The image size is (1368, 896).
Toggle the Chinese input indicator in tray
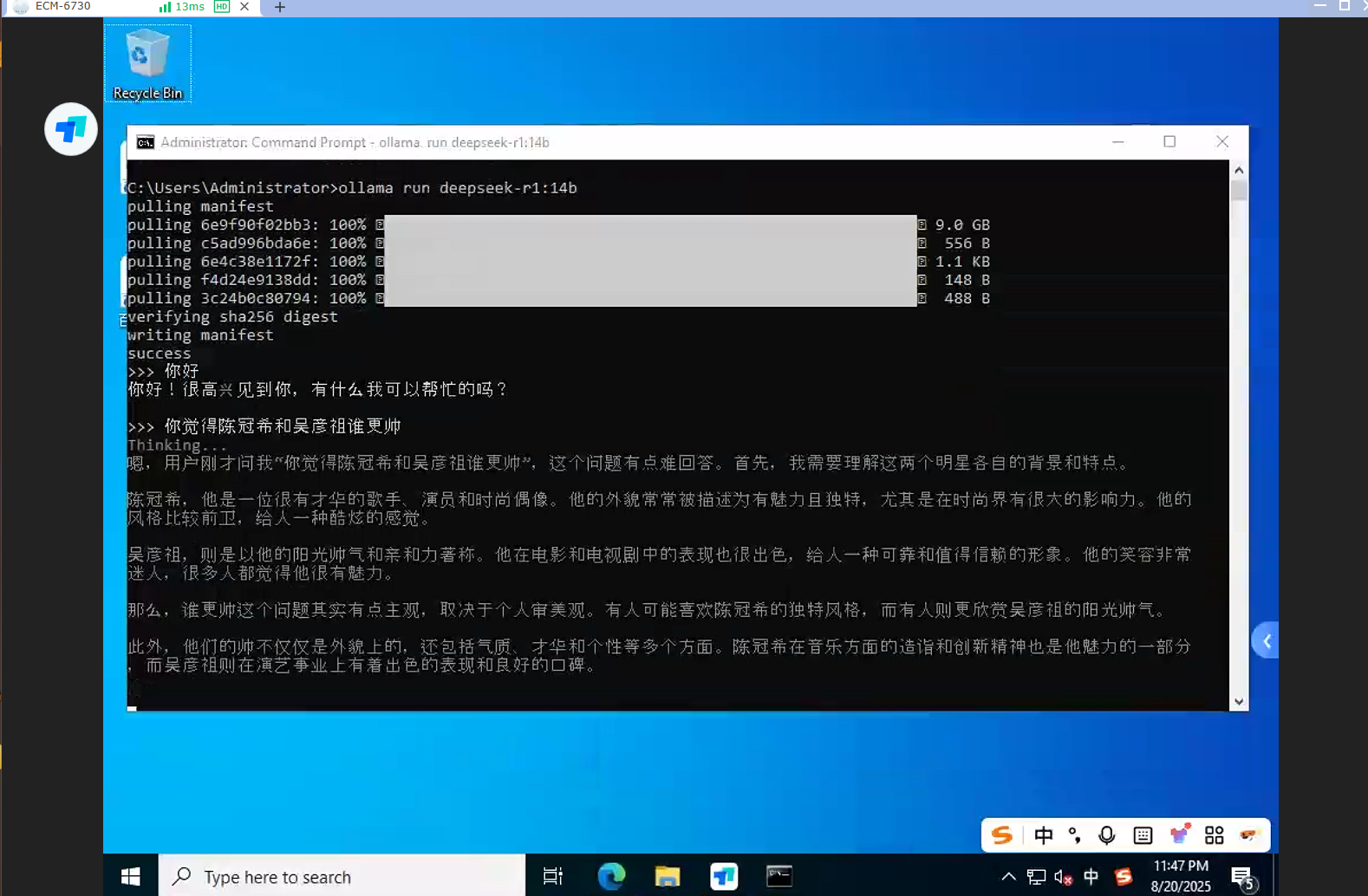pyautogui.click(x=1091, y=877)
